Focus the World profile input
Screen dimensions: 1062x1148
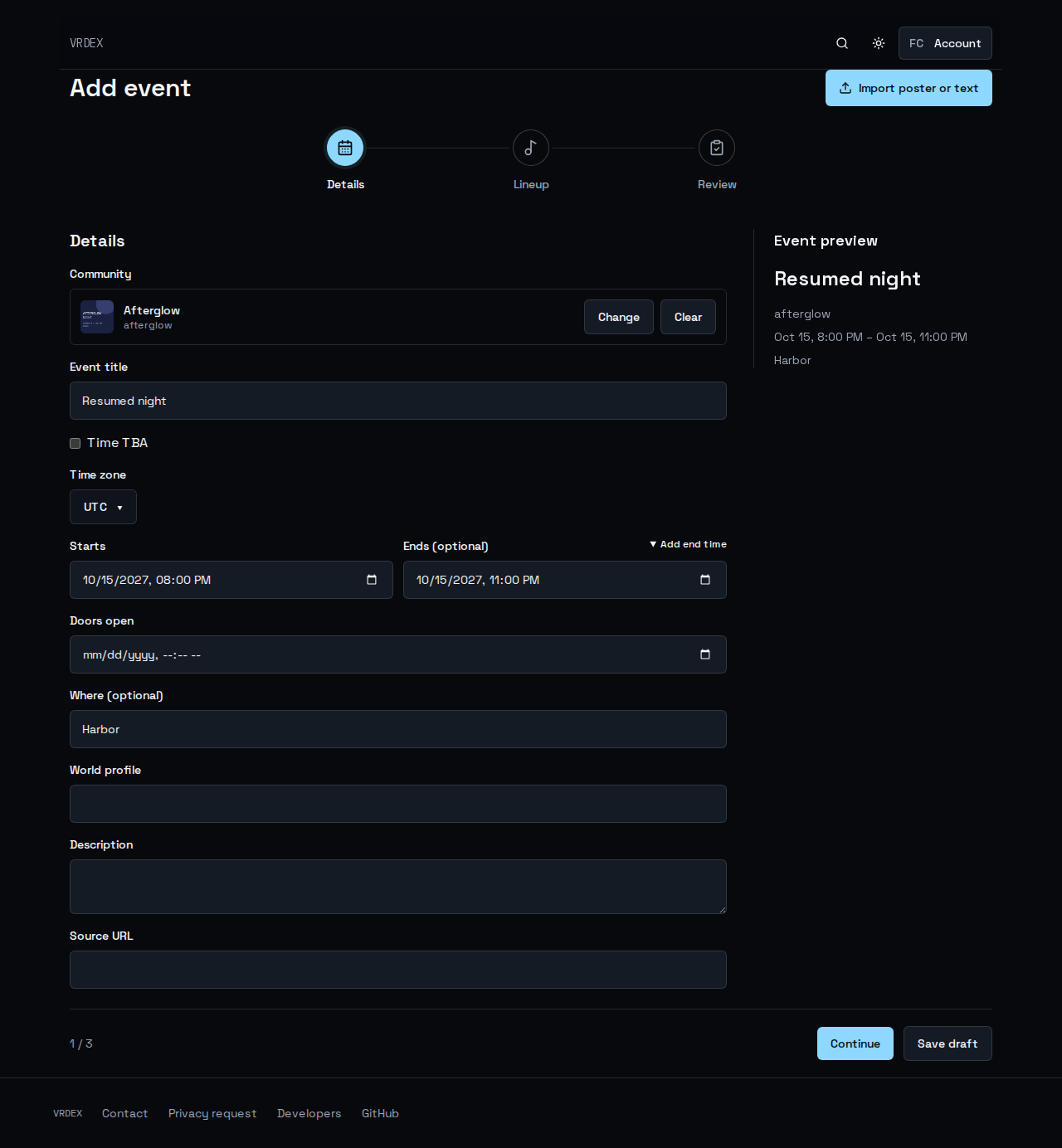398,804
